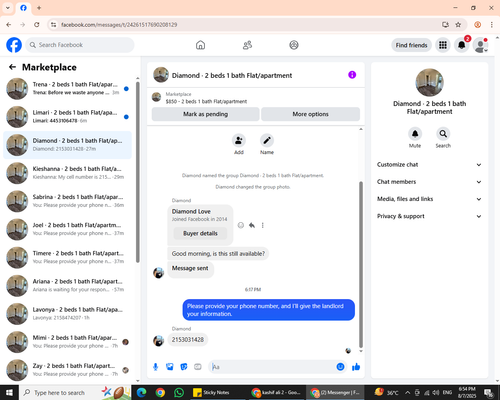The image size is (500, 400).
Task: Open the Friends icon in top navigation
Action: [247, 45]
